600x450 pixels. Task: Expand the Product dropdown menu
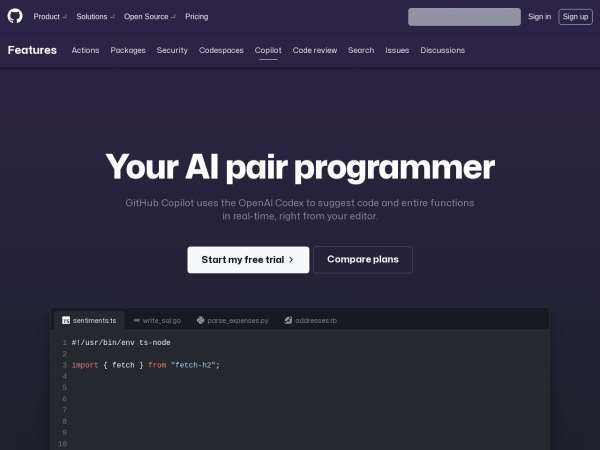[50, 16]
